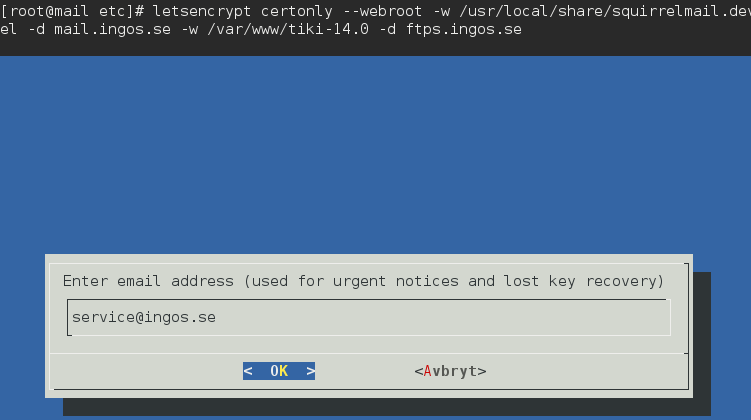Focus the email address input field
751x420 pixels.
click(x=400, y=318)
